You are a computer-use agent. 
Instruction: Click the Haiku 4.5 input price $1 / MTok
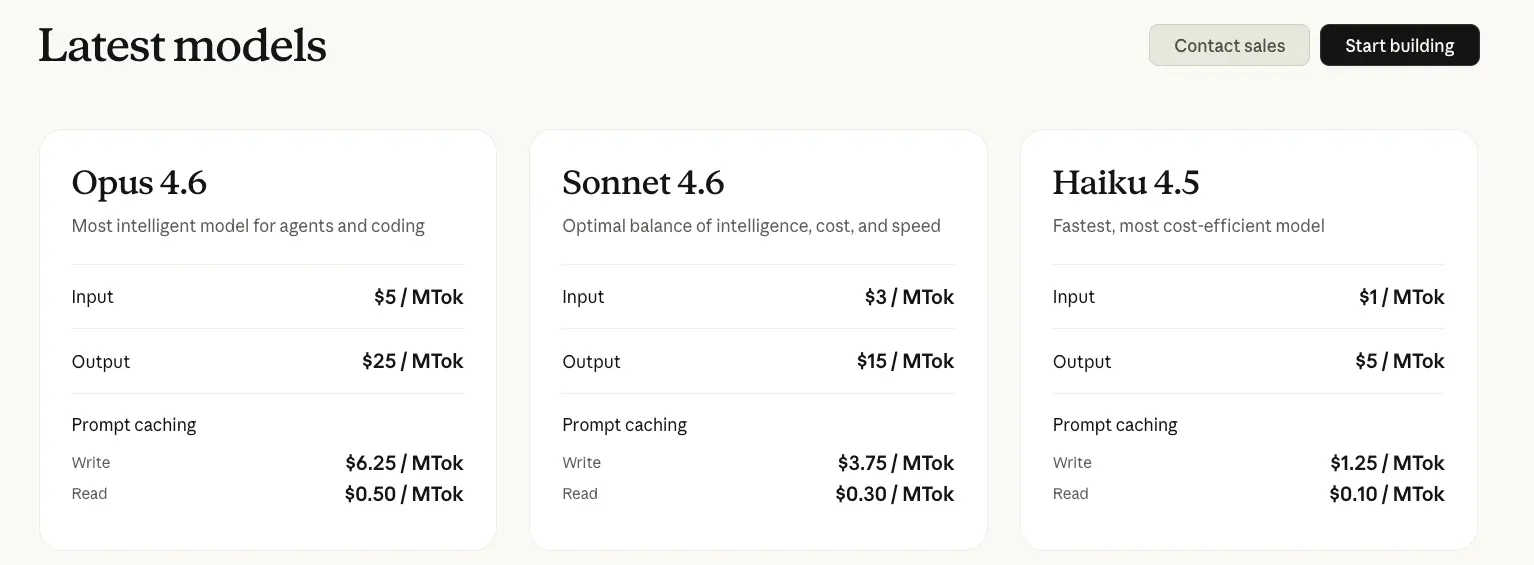[1401, 297]
